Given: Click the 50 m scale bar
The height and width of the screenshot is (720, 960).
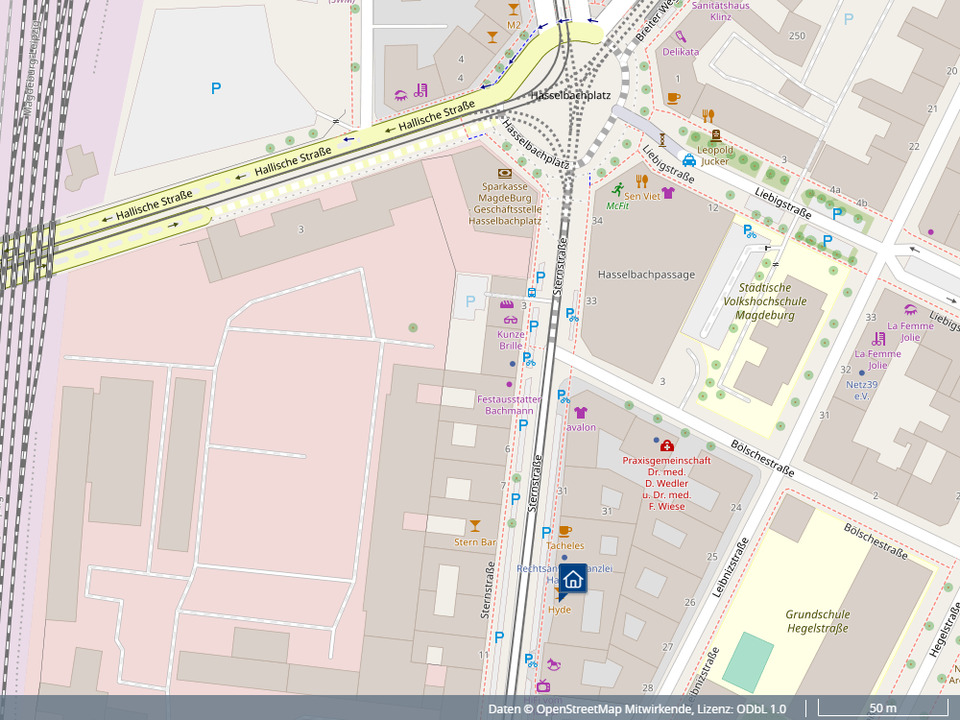Looking at the screenshot, I should (x=882, y=709).
